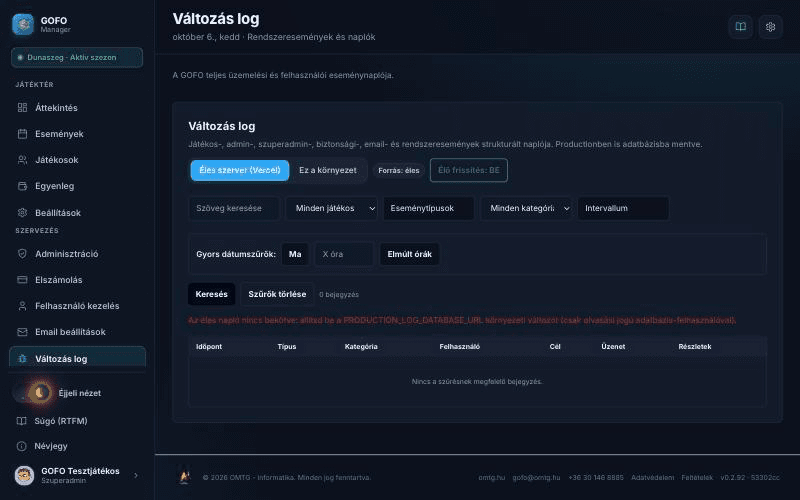Toggle the Éjjeli nézet night mode switch
The image size is (800, 500).
pyautogui.click(x=34, y=393)
